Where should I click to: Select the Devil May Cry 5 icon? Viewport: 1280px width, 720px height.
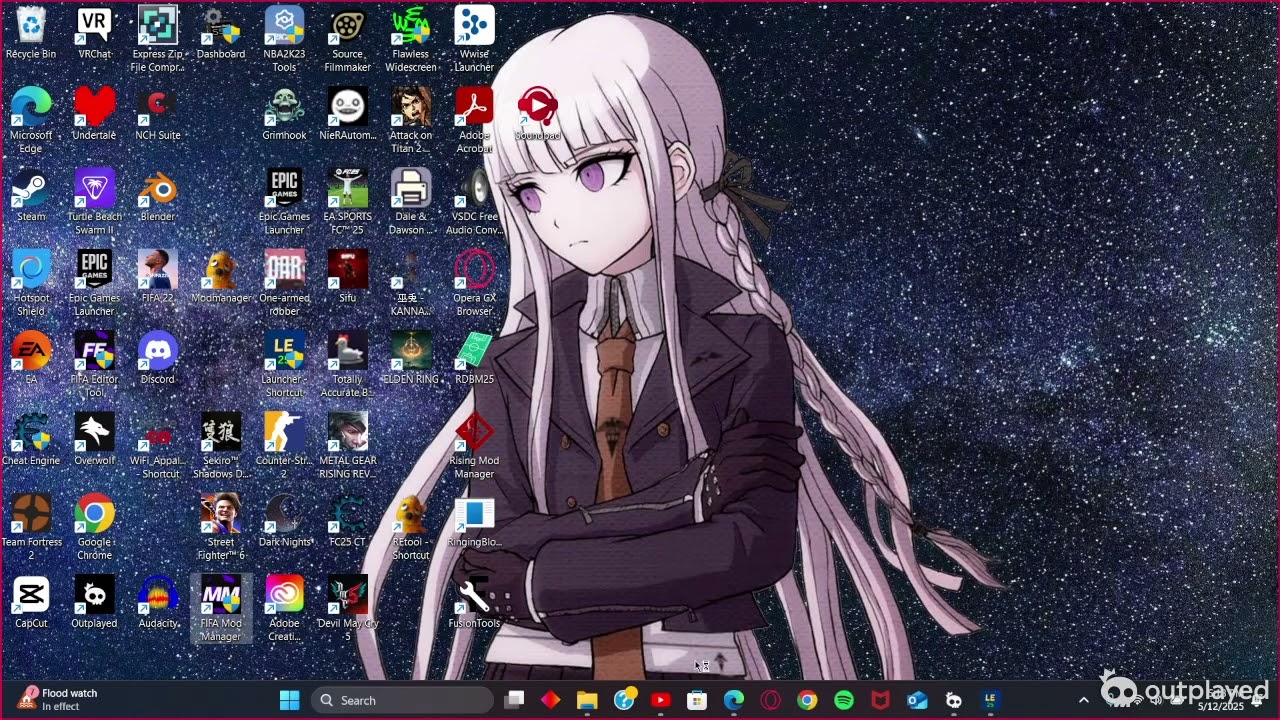coord(347,607)
